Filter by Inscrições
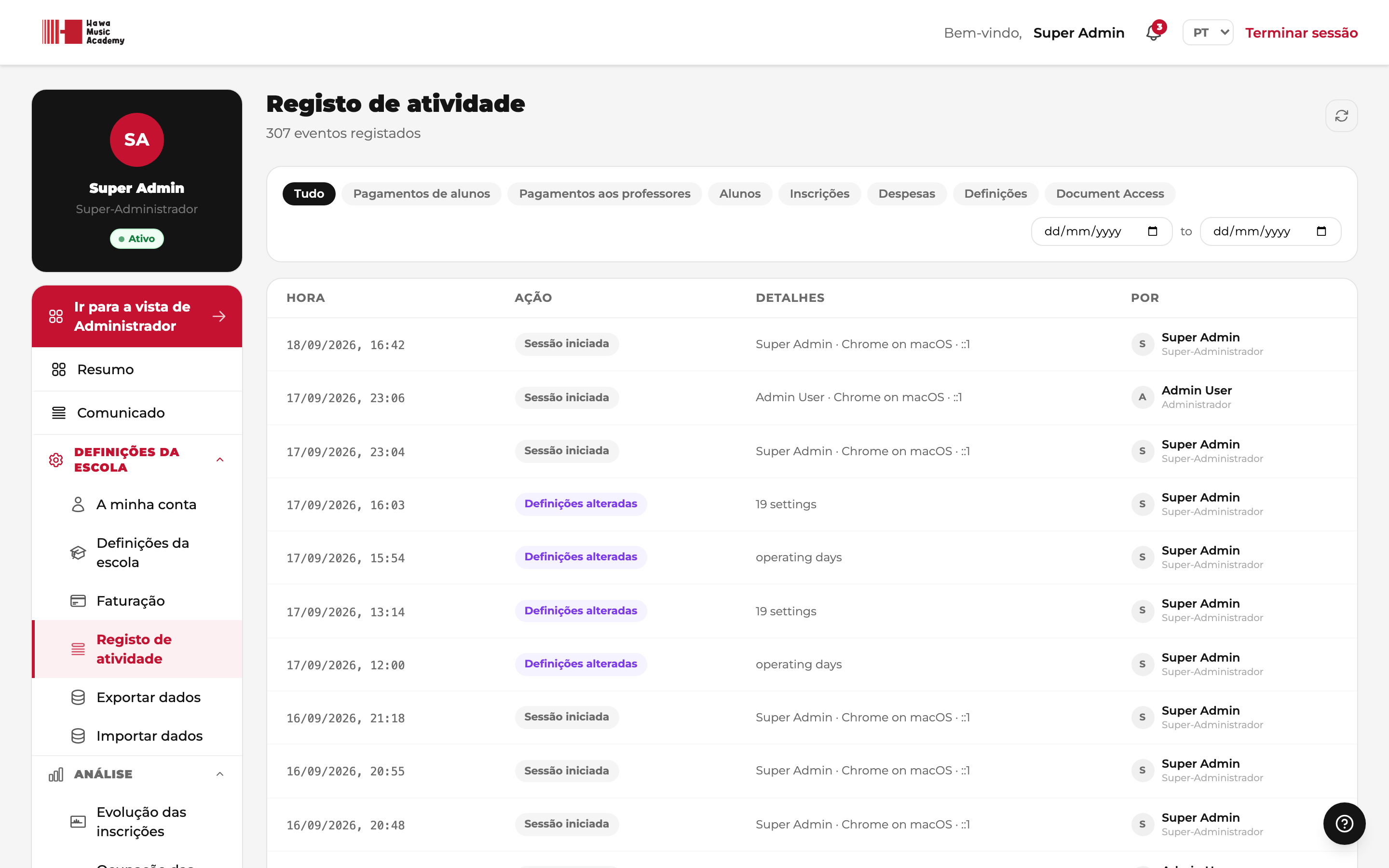Image resolution: width=1389 pixels, height=868 pixels. [x=819, y=193]
